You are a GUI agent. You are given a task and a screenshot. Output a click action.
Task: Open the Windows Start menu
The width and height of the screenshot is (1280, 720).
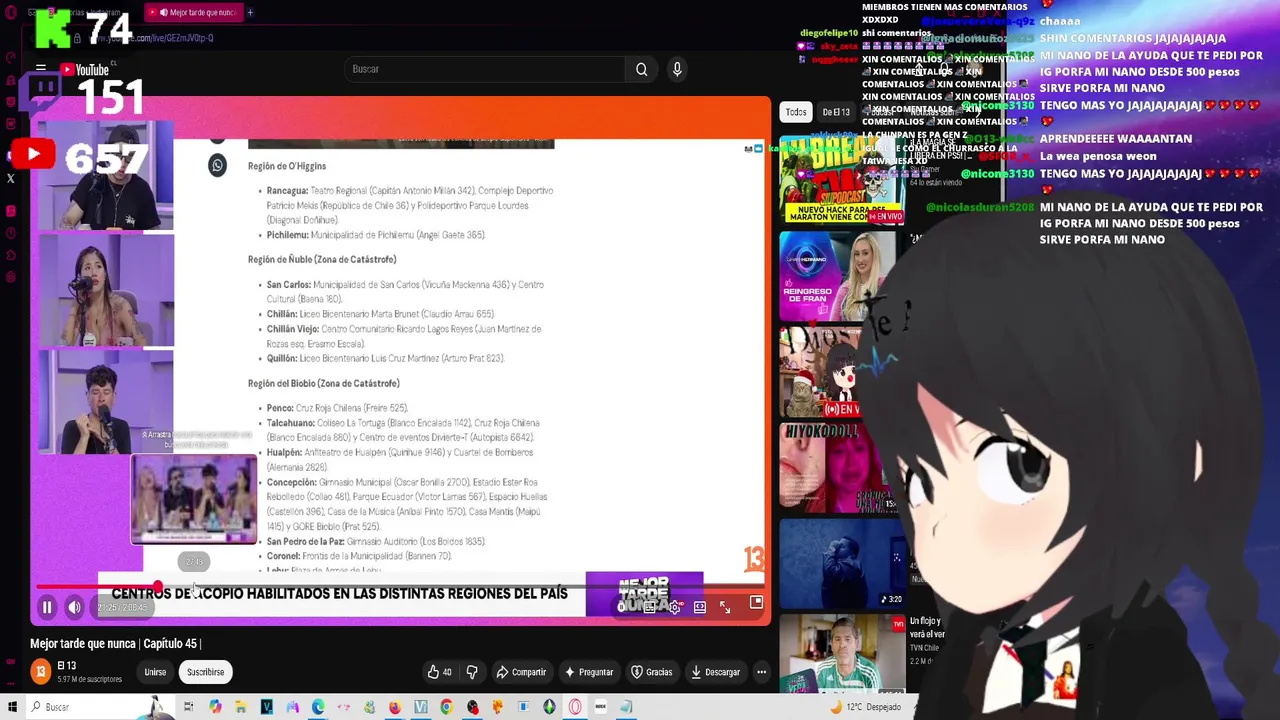(12, 707)
